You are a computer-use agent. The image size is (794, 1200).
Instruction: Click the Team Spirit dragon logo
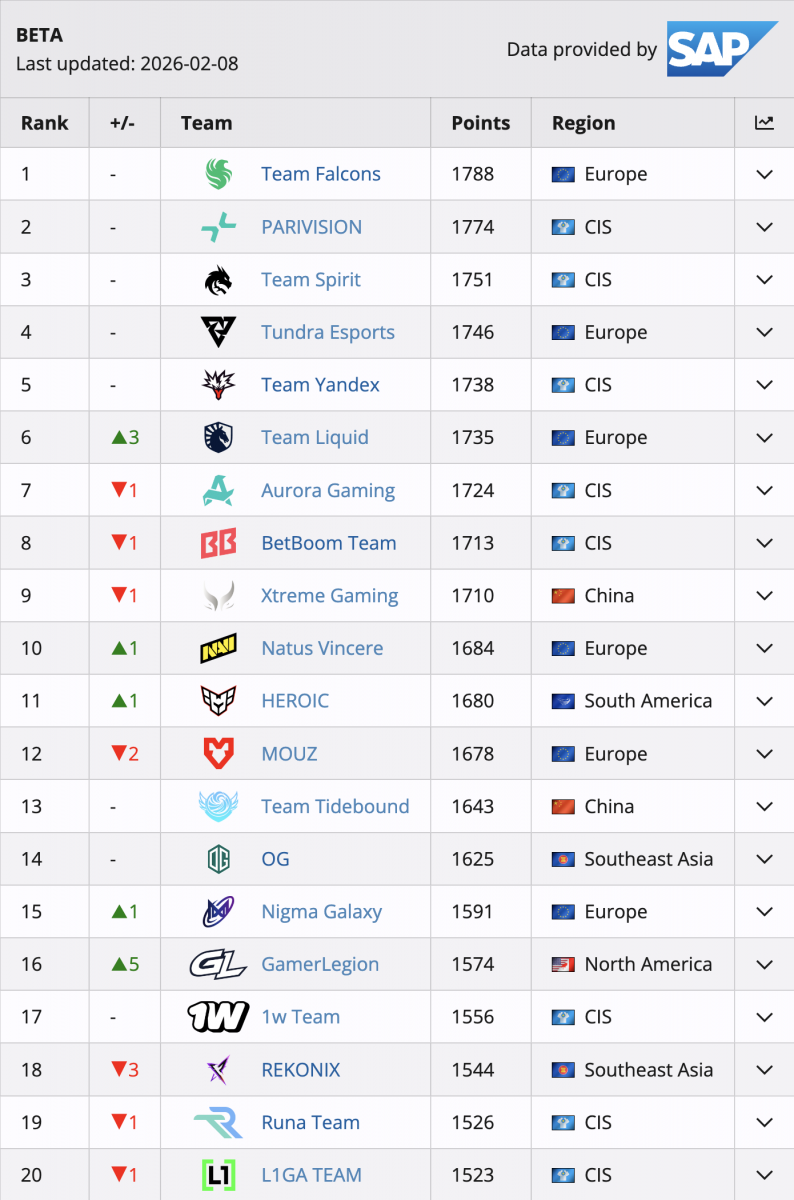point(218,280)
